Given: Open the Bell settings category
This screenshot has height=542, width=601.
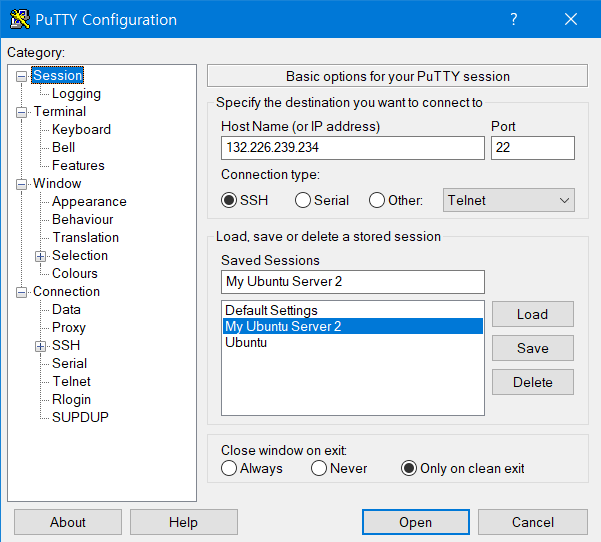Looking at the screenshot, I should (63, 148).
